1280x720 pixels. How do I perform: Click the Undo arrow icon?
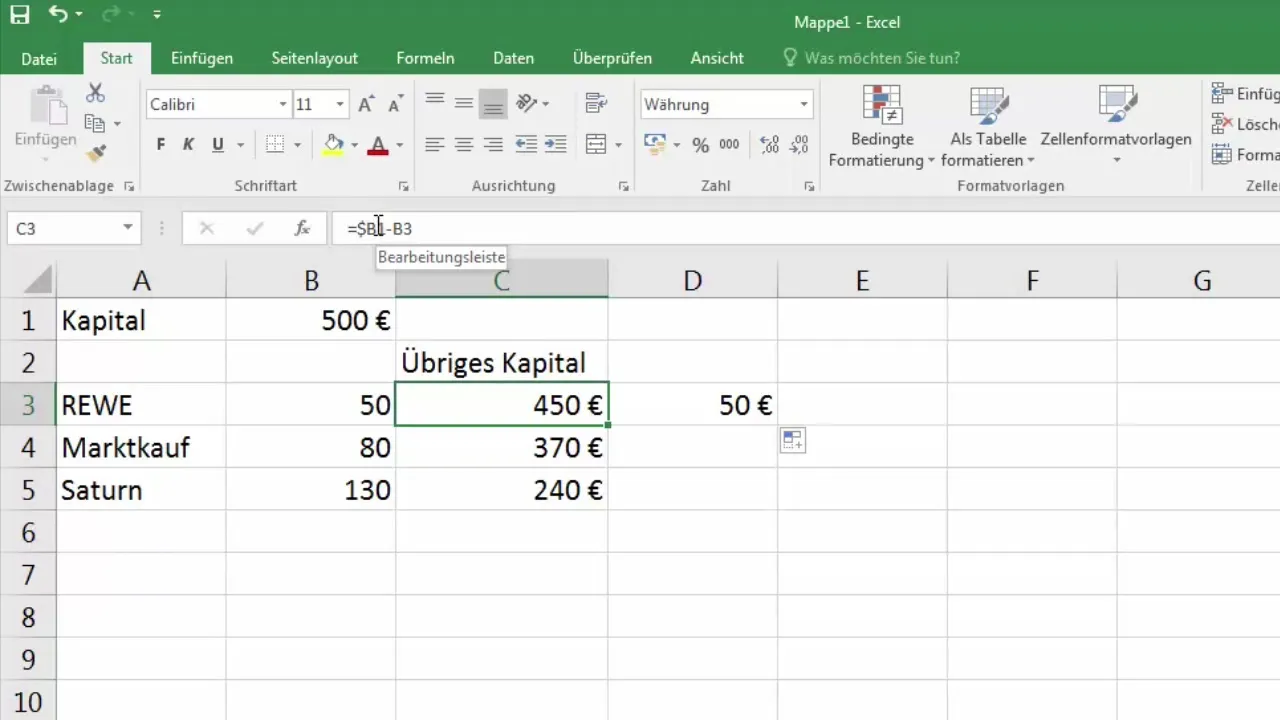click(x=59, y=16)
